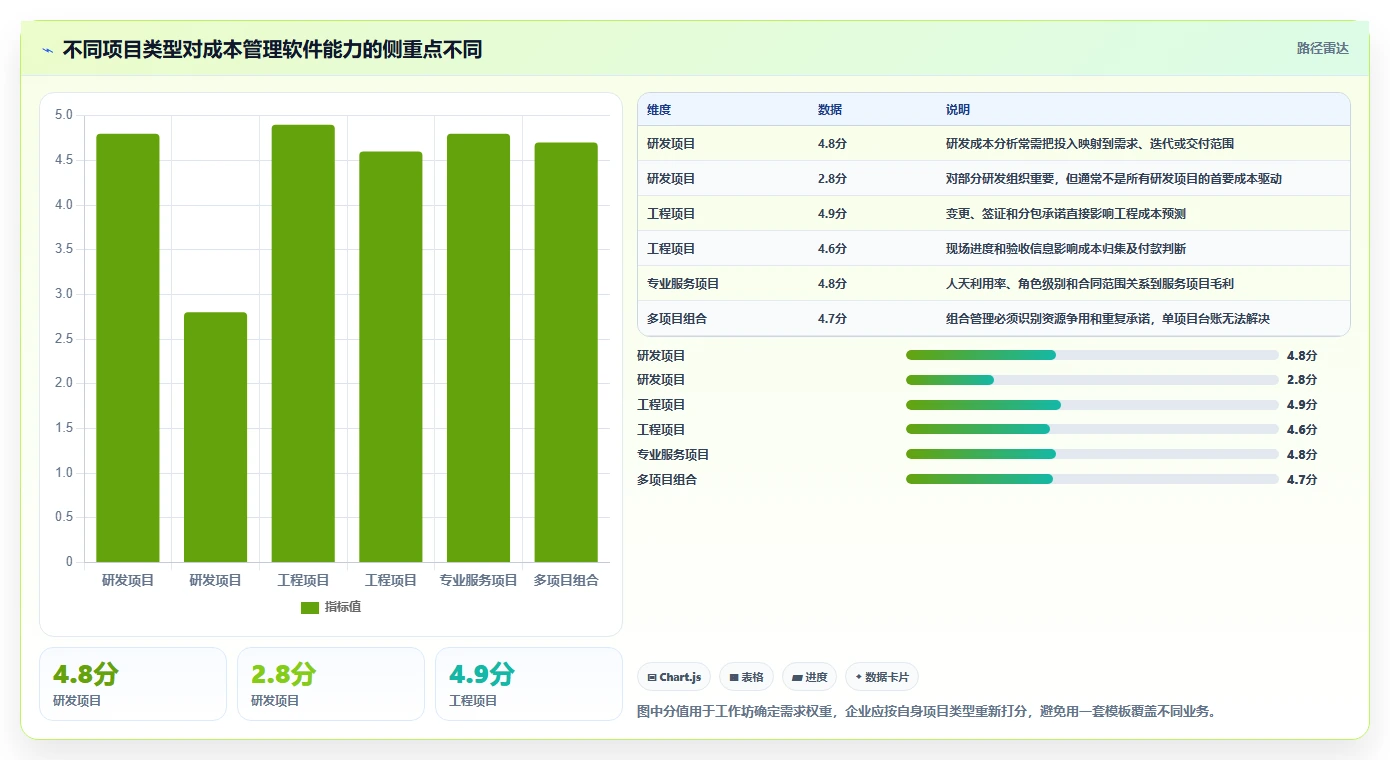Click the 说明 column header
Viewport: 1390px width, 760px height.
pyautogui.click(x=958, y=110)
